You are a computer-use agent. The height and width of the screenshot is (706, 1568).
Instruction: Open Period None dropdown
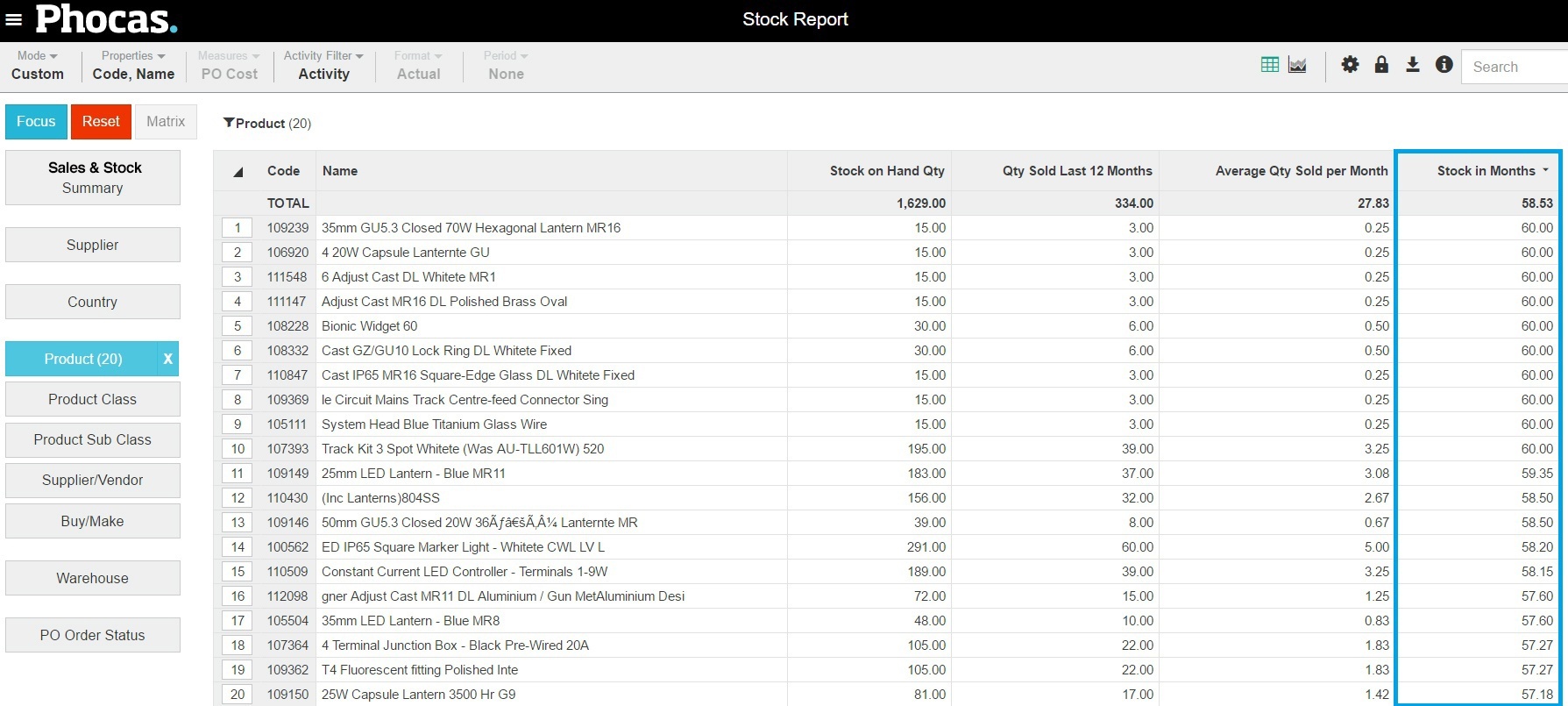click(x=506, y=66)
